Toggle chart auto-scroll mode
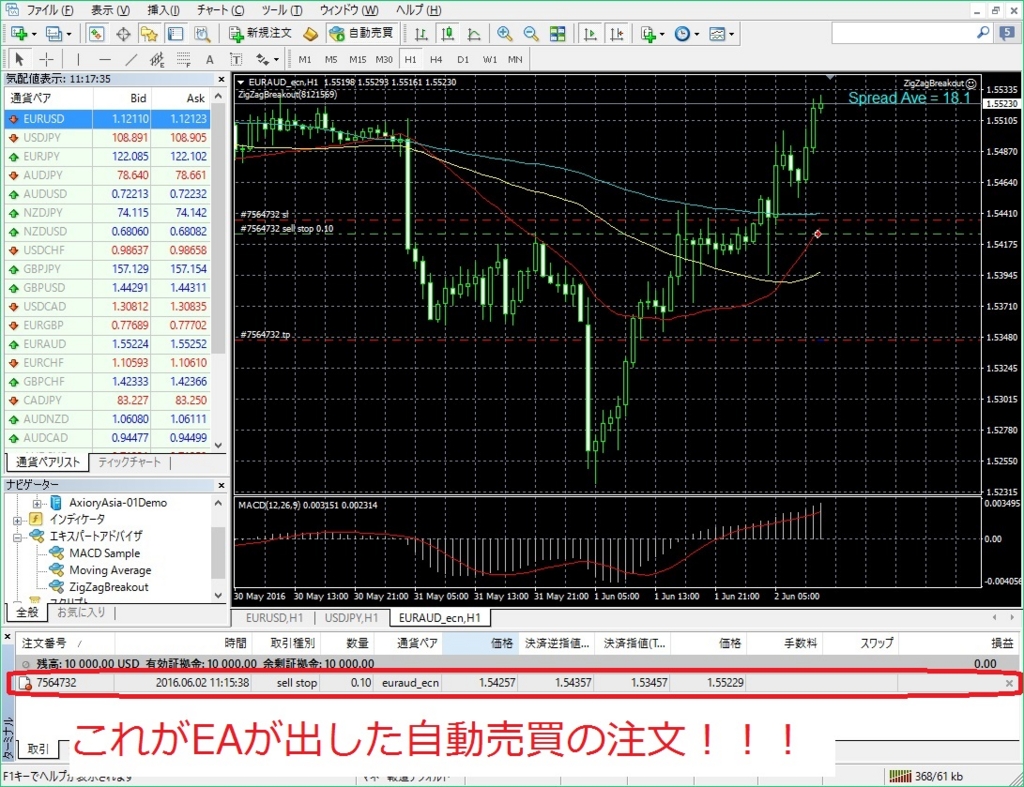The image size is (1024, 787). (x=589, y=33)
